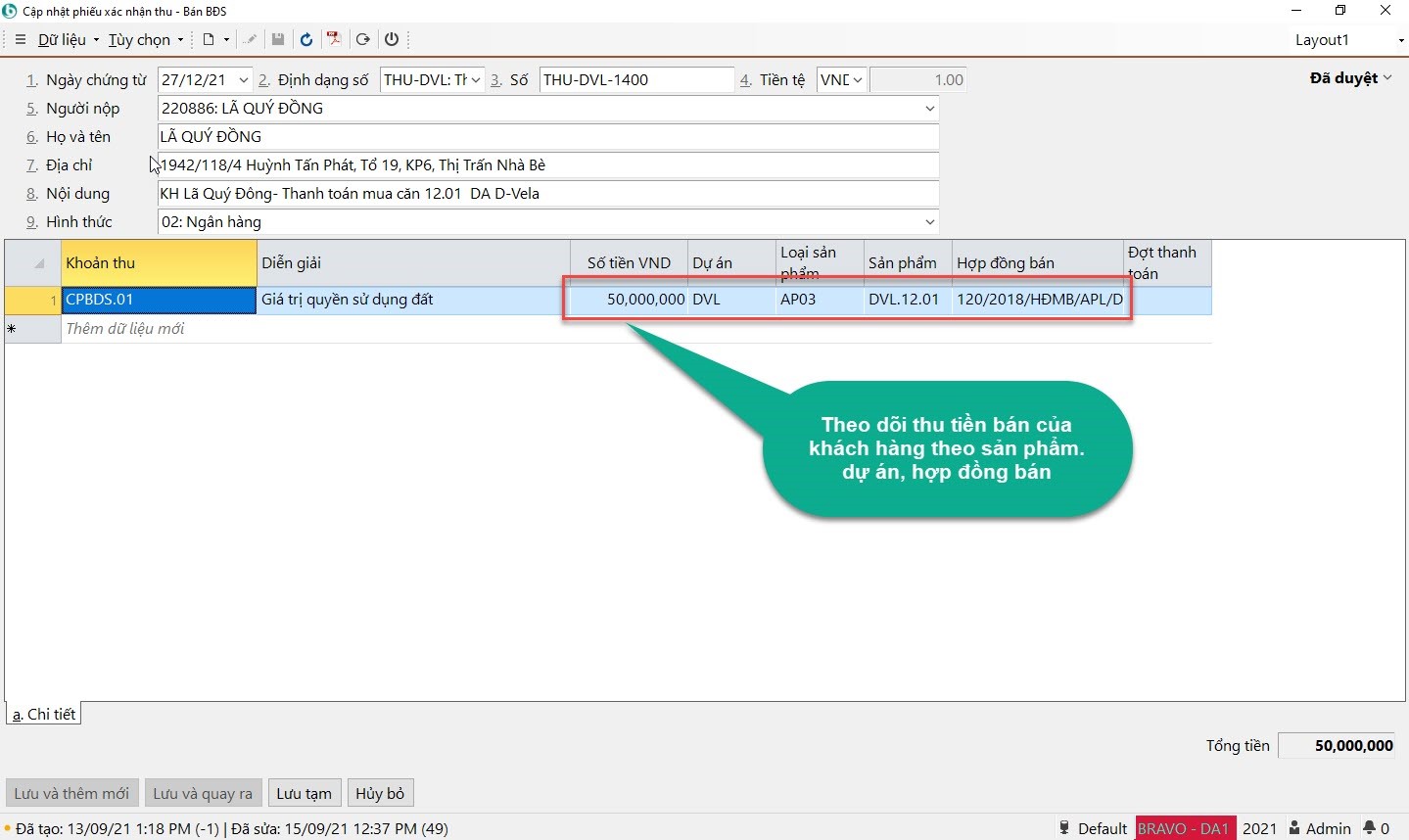Select the AP03 product type cell
The height and width of the screenshot is (840, 1409).
pos(821,301)
